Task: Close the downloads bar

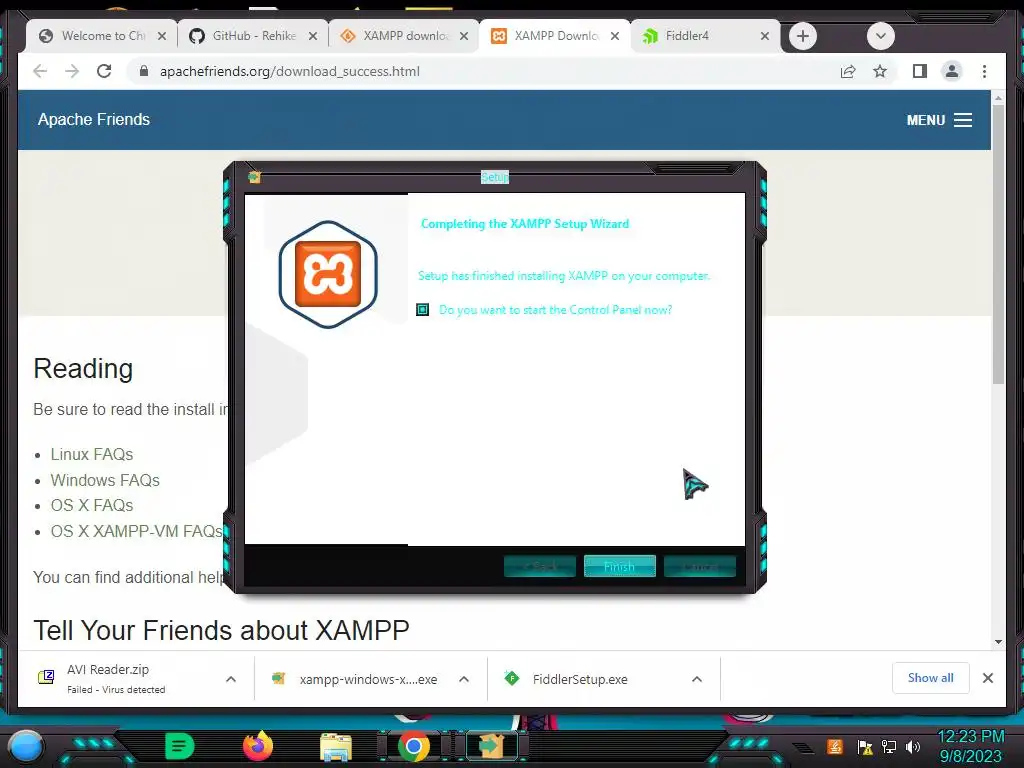Action: [x=988, y=678]
